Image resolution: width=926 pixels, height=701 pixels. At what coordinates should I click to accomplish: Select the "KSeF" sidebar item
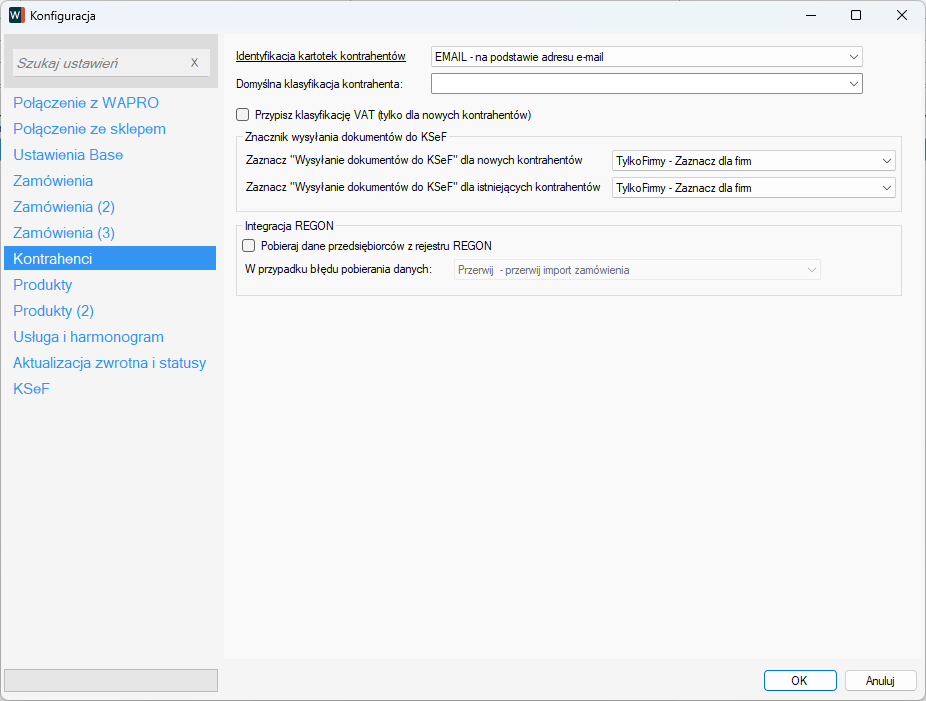tap(31, 389)
